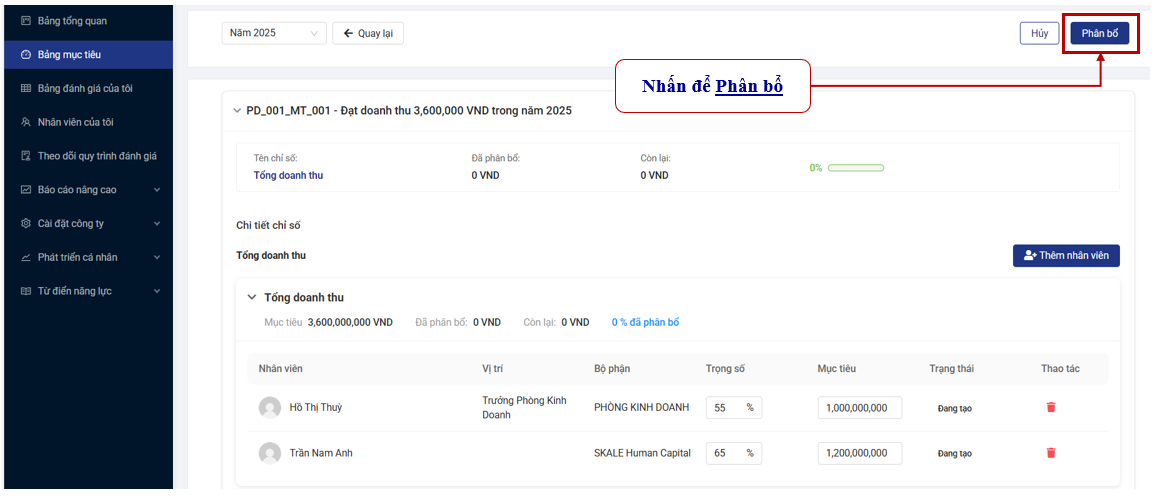Click the 0% allocation progress bar

point(855,168)
